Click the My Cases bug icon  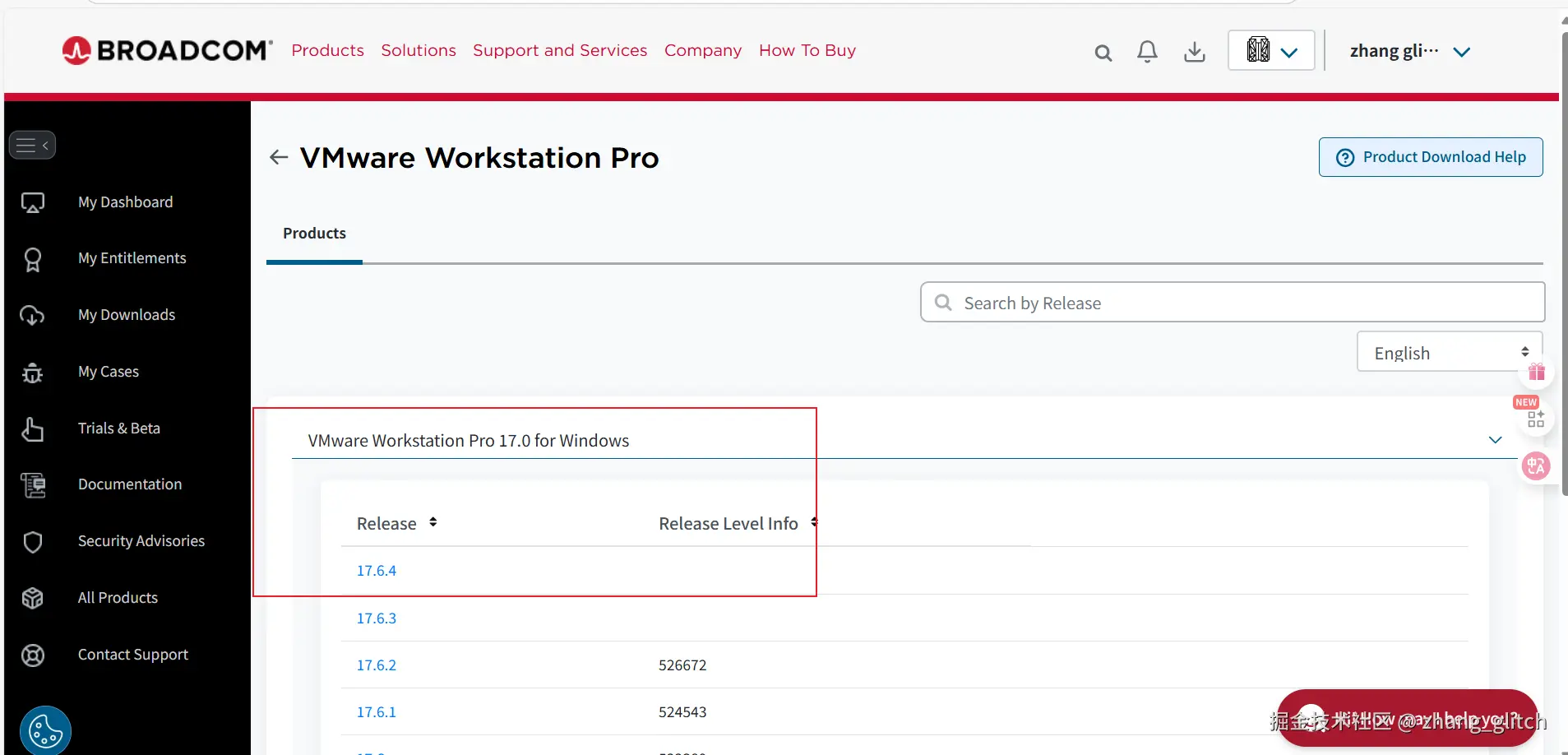32,373
